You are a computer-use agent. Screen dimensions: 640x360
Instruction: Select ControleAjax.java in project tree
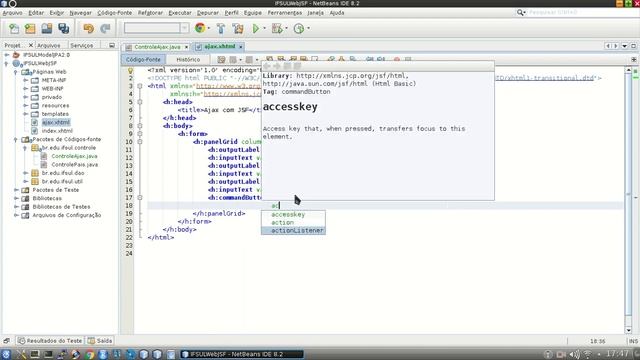tap(74, 156)
